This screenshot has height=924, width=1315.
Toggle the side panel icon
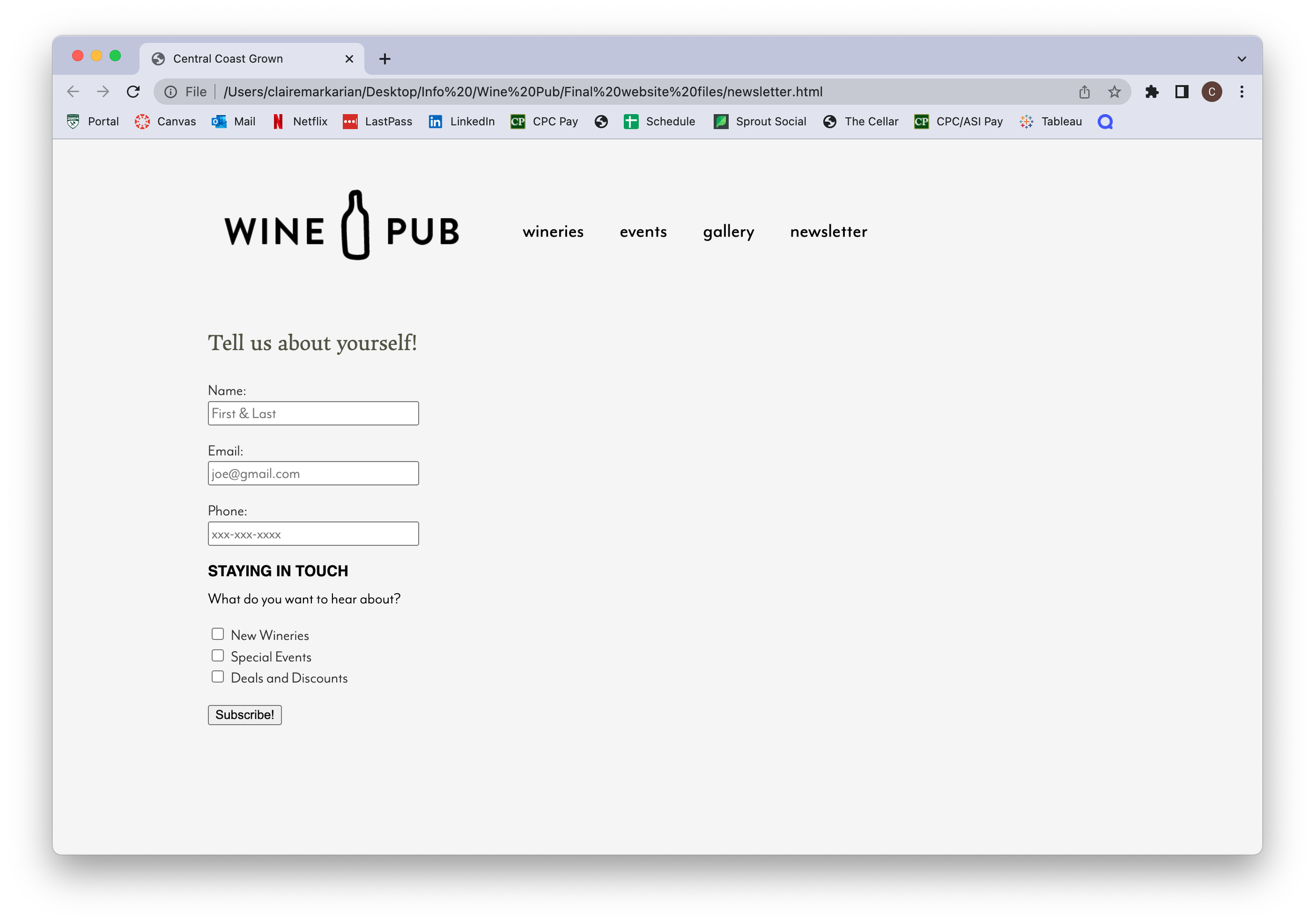1181,92
